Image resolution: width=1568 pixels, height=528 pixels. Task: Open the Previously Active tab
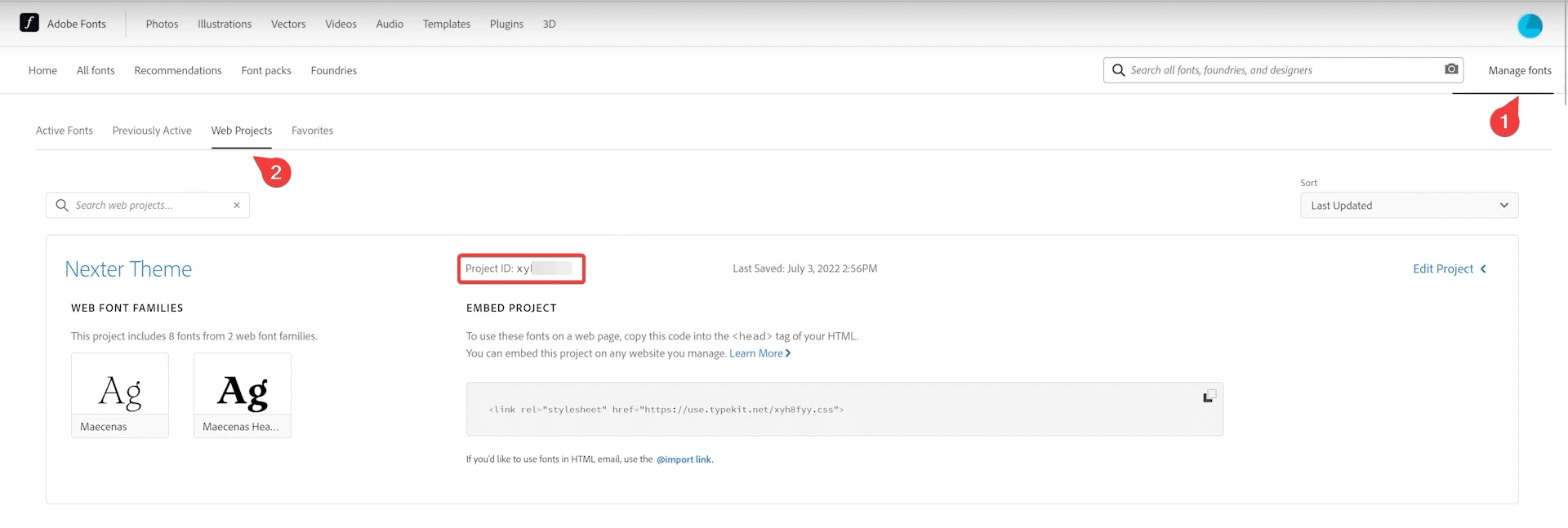[x=152, y=131]
